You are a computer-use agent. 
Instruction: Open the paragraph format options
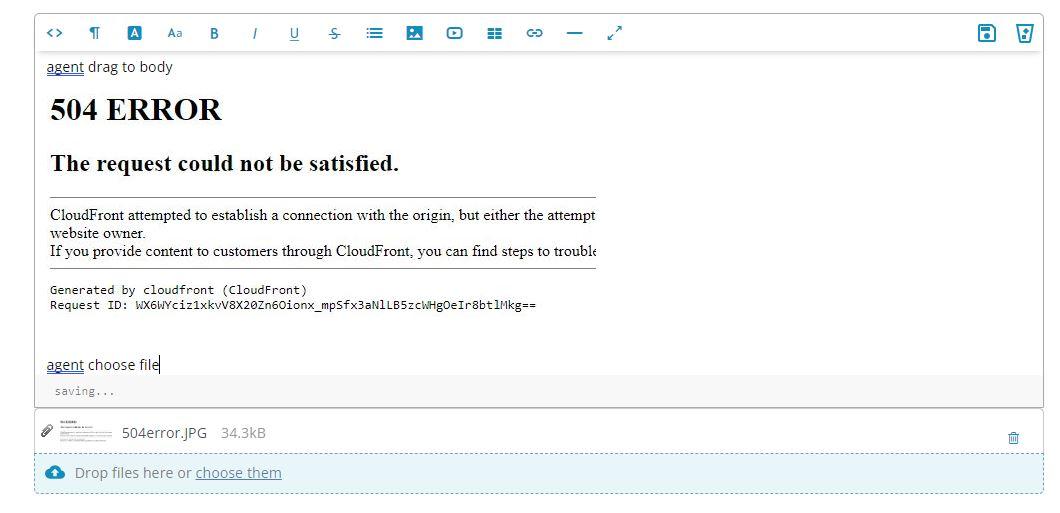coord(95,33)
